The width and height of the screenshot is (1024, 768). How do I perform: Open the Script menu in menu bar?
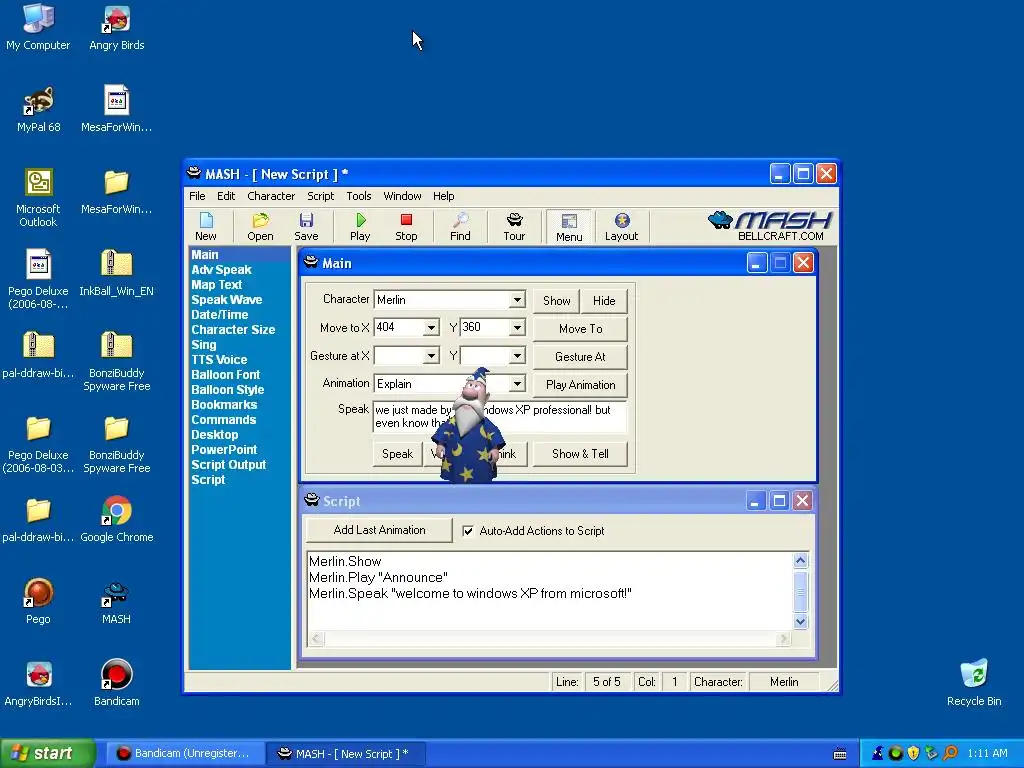point(321,196)
